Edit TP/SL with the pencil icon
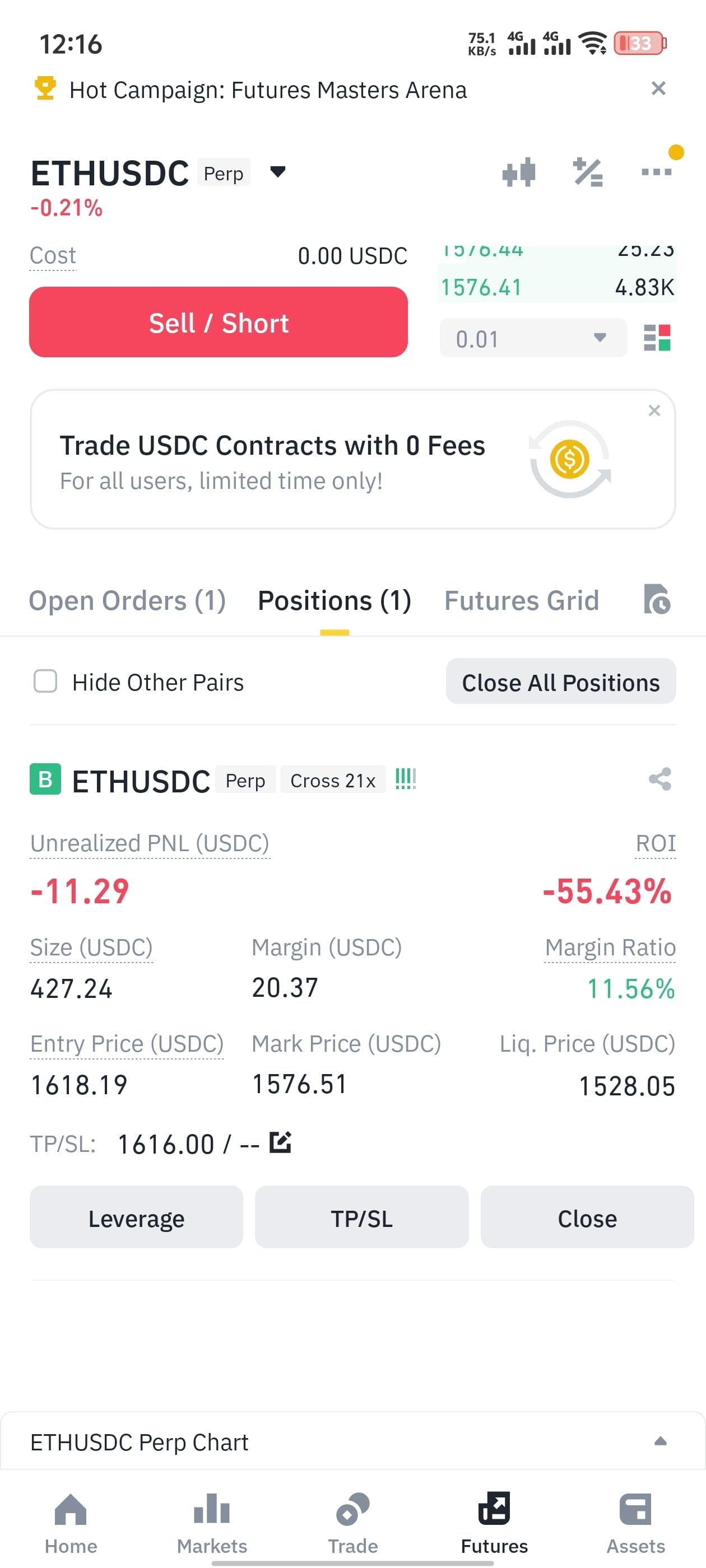Viewport: 706px width, 1568px height. click(280, 1142)
